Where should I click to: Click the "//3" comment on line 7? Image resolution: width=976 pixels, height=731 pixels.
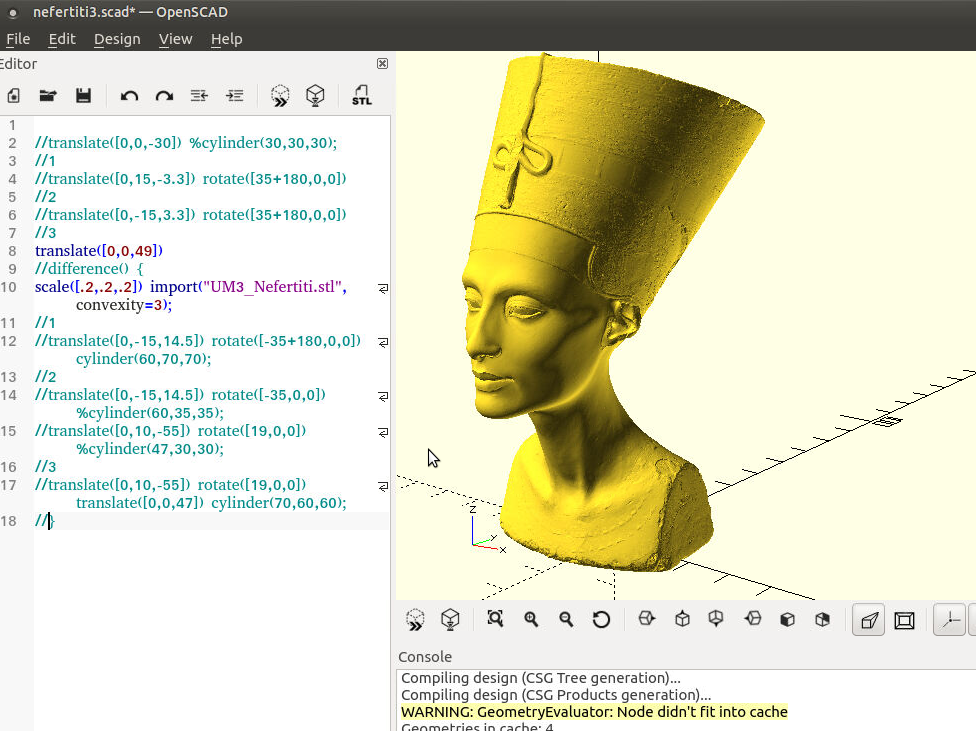pyautogui.click(x=45, y=233)
